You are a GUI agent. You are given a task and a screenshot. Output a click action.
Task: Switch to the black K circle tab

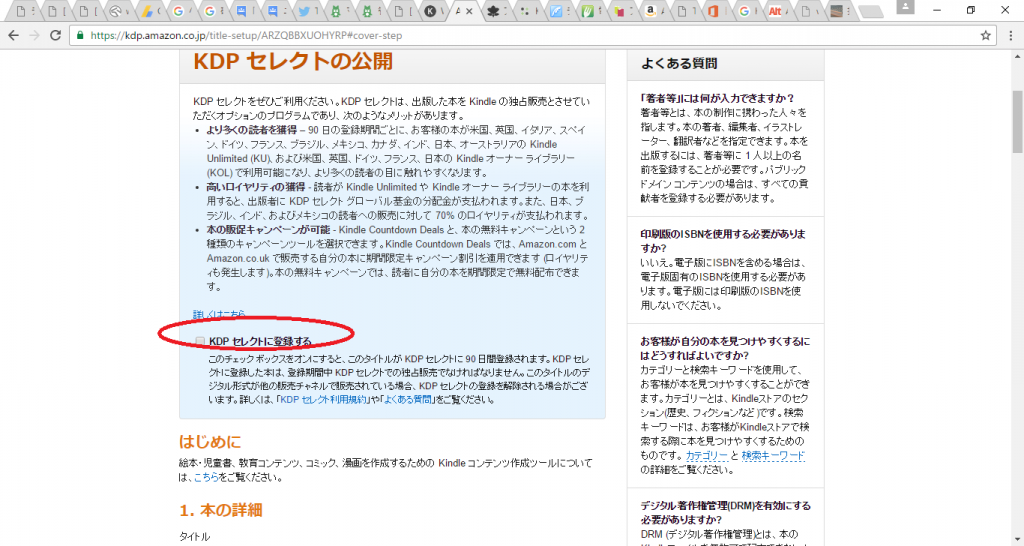coord(432,11)
